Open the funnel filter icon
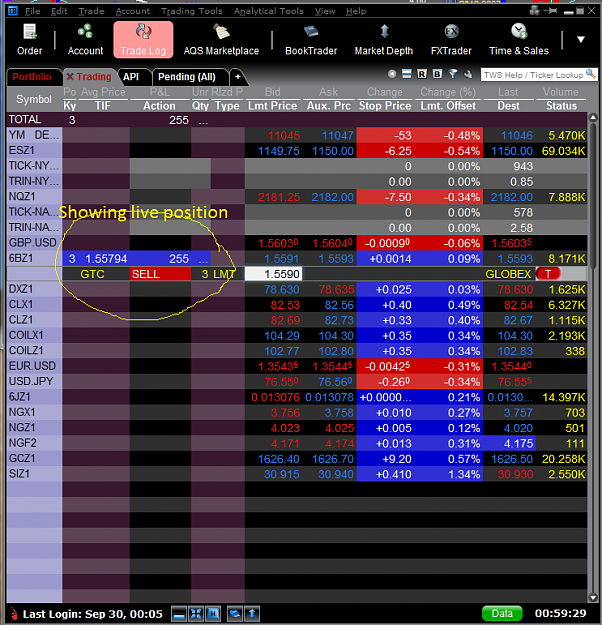This screenshot has height=625, width=602. click(x=452, y=74)
